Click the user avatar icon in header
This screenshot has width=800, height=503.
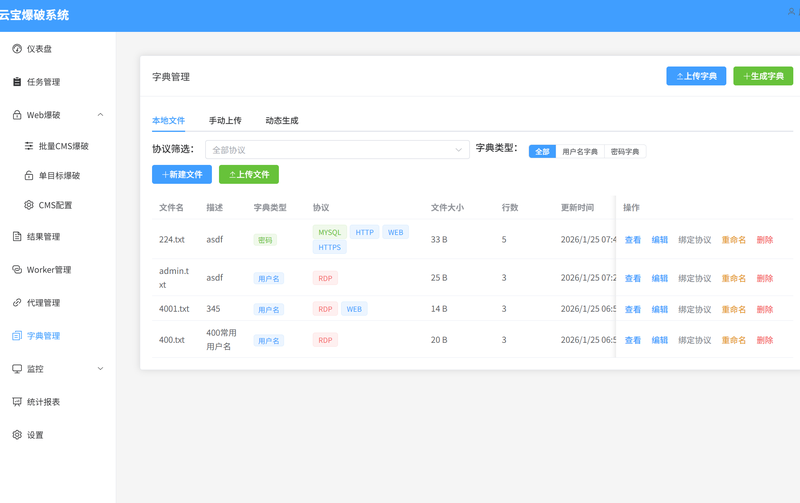coord(792,12)
